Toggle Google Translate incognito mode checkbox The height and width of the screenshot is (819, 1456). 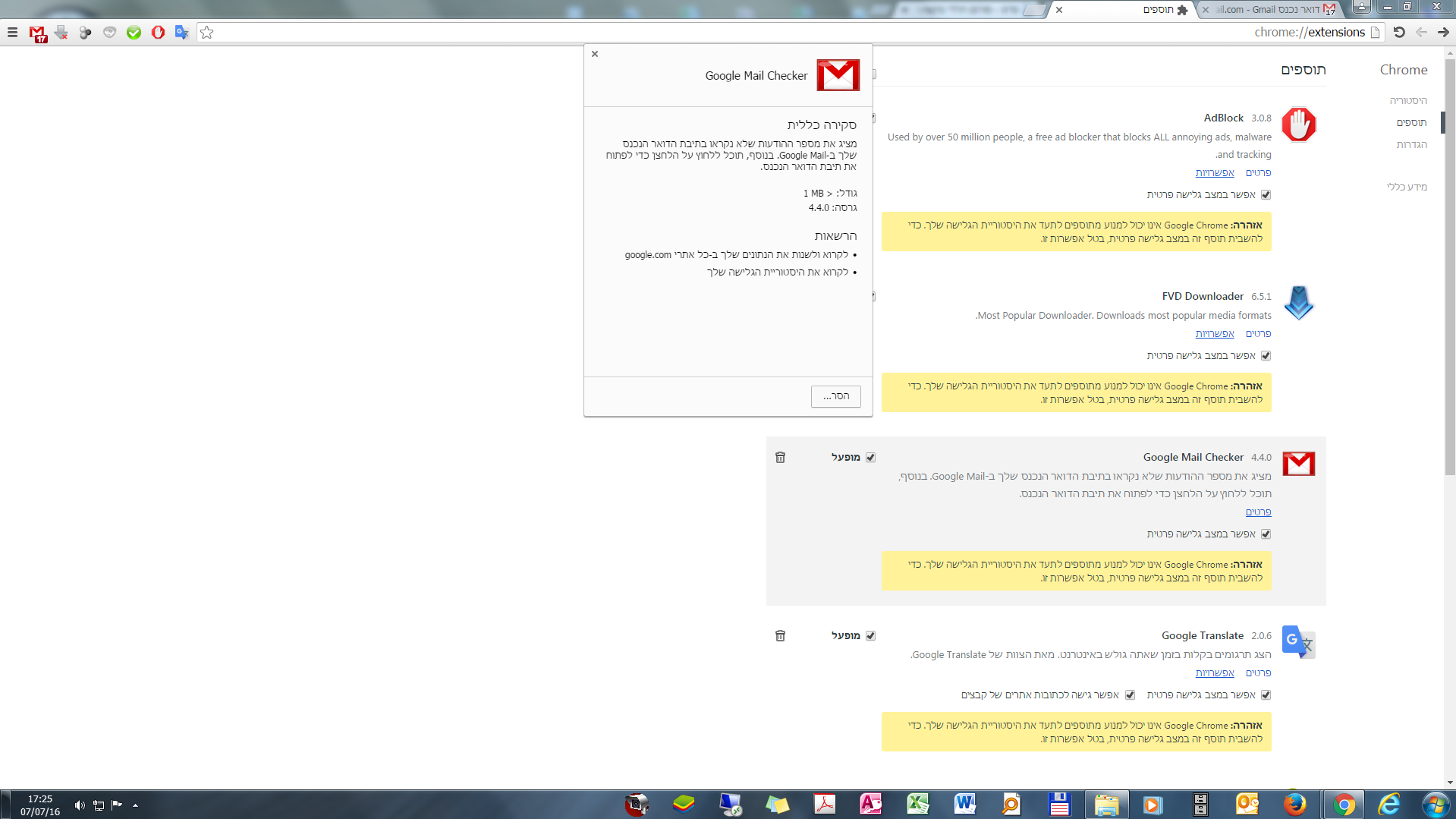(1266, 695)
